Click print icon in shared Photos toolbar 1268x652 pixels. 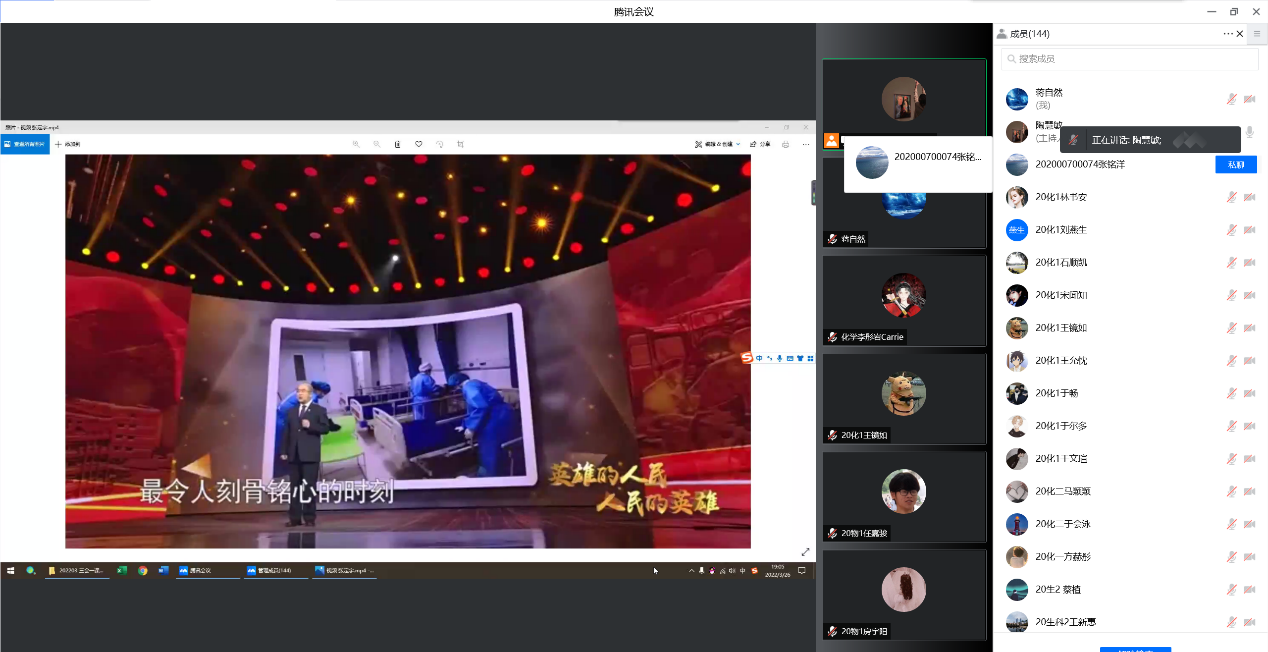tap(786, 144)
